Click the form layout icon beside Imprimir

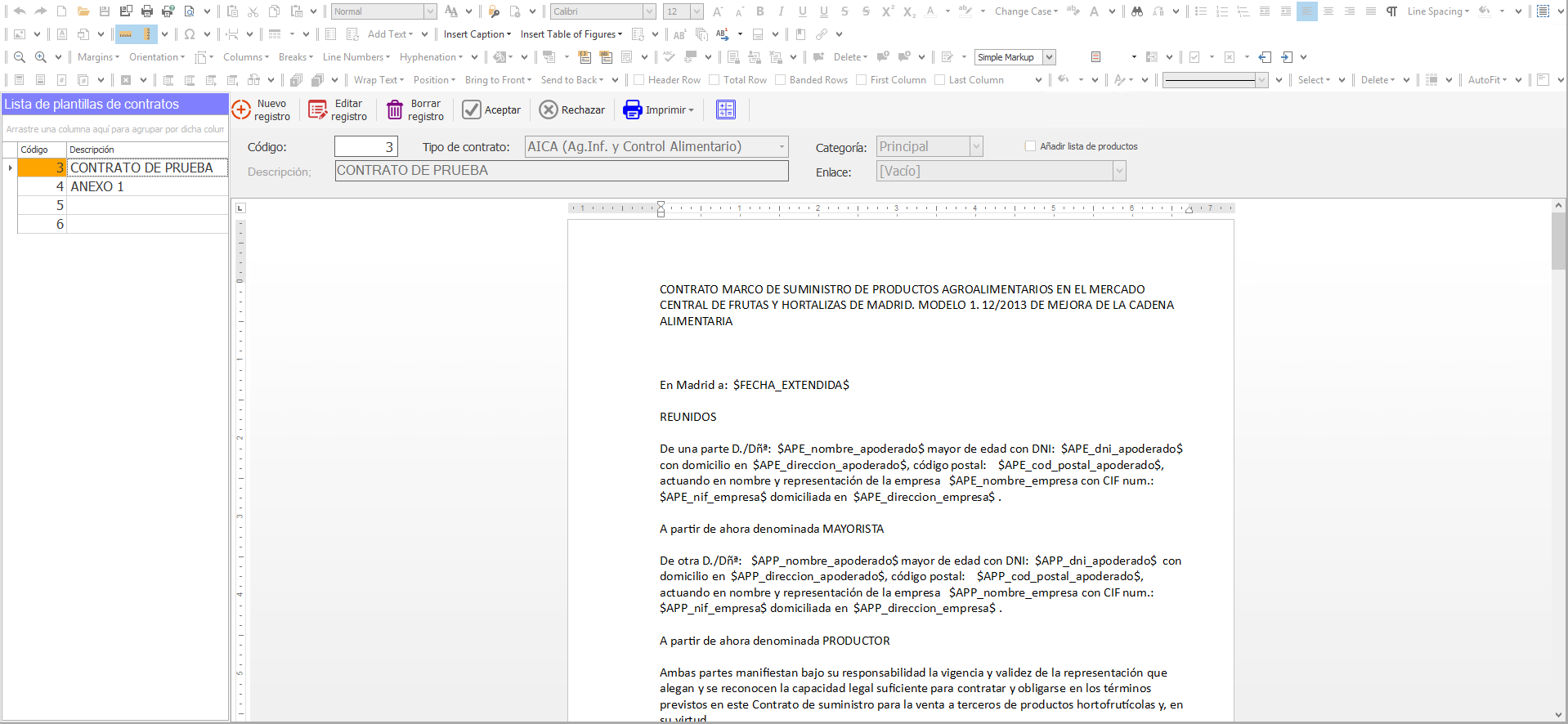[725, 110]
